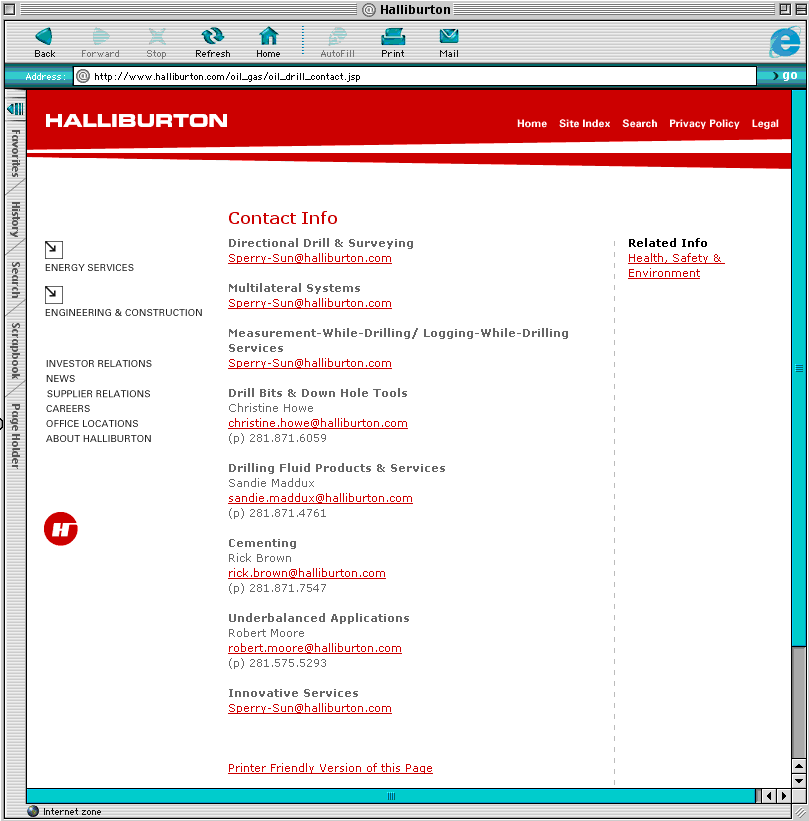Expand the Engineering & Construction arrow icon

[x=53, y=294]
